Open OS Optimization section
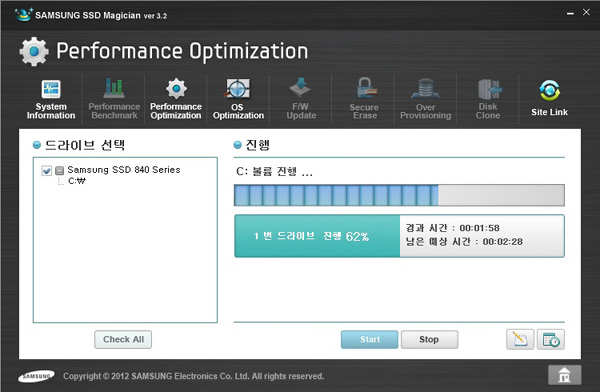Screen dimensions: 600x392 pos(238,99)
